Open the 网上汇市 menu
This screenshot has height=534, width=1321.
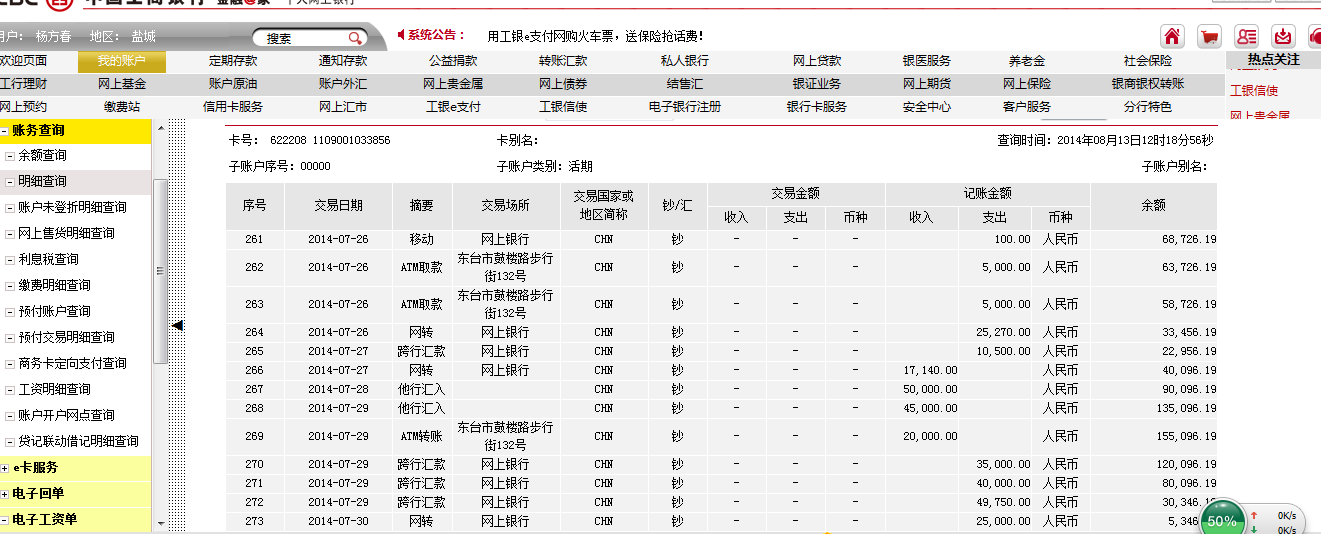click(x=343, y=107)
